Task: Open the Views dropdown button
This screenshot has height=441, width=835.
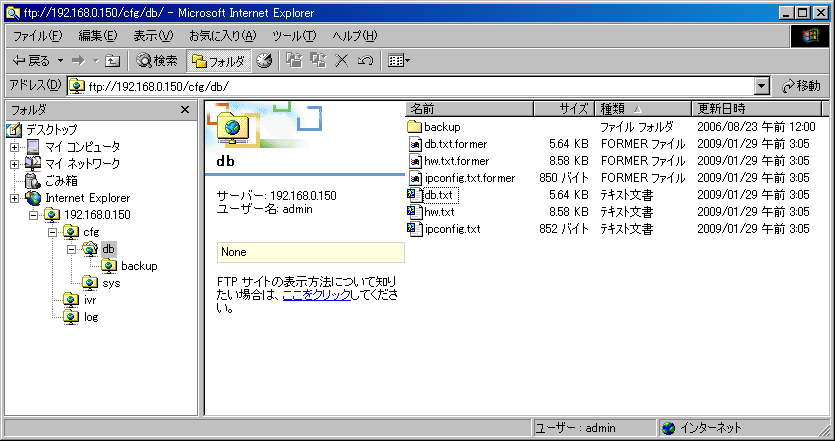Action: tap(399, 61)
